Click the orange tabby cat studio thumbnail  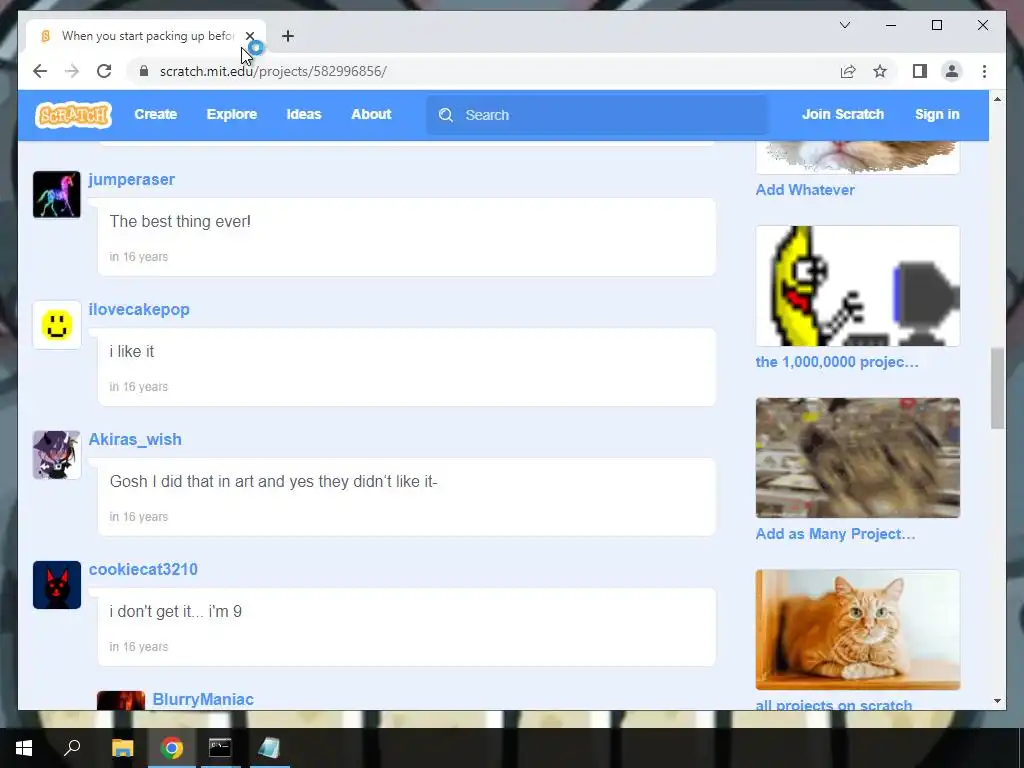tap(857, 630)
